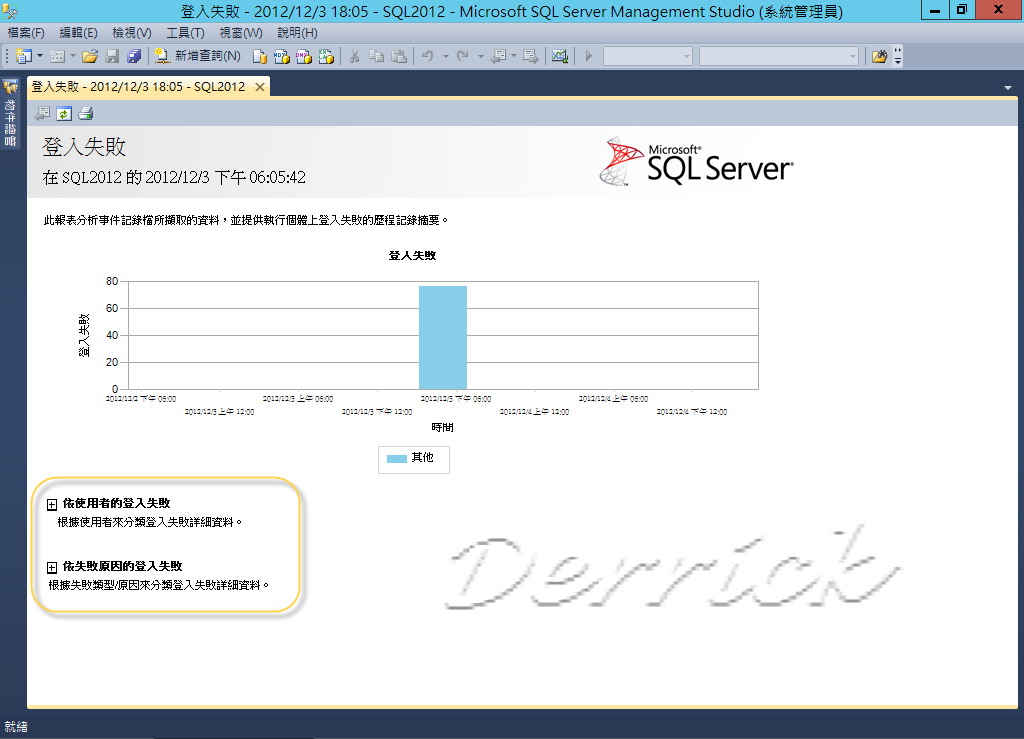This screenshot has height=739, width=1024.
Task: Open the 視窗(W) menu
Action: pos(241,33)
